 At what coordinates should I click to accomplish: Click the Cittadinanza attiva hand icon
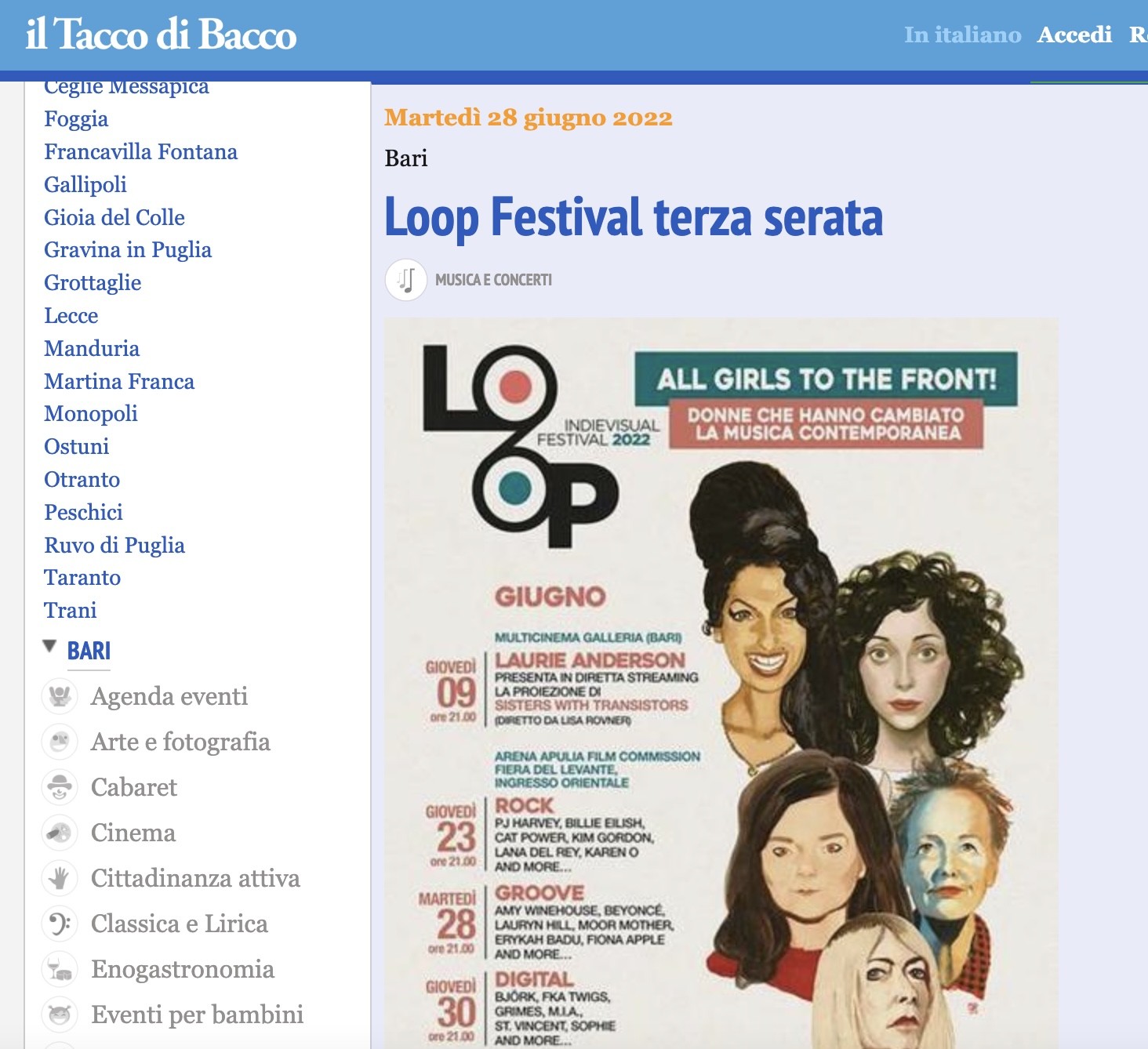pos(60,878)
